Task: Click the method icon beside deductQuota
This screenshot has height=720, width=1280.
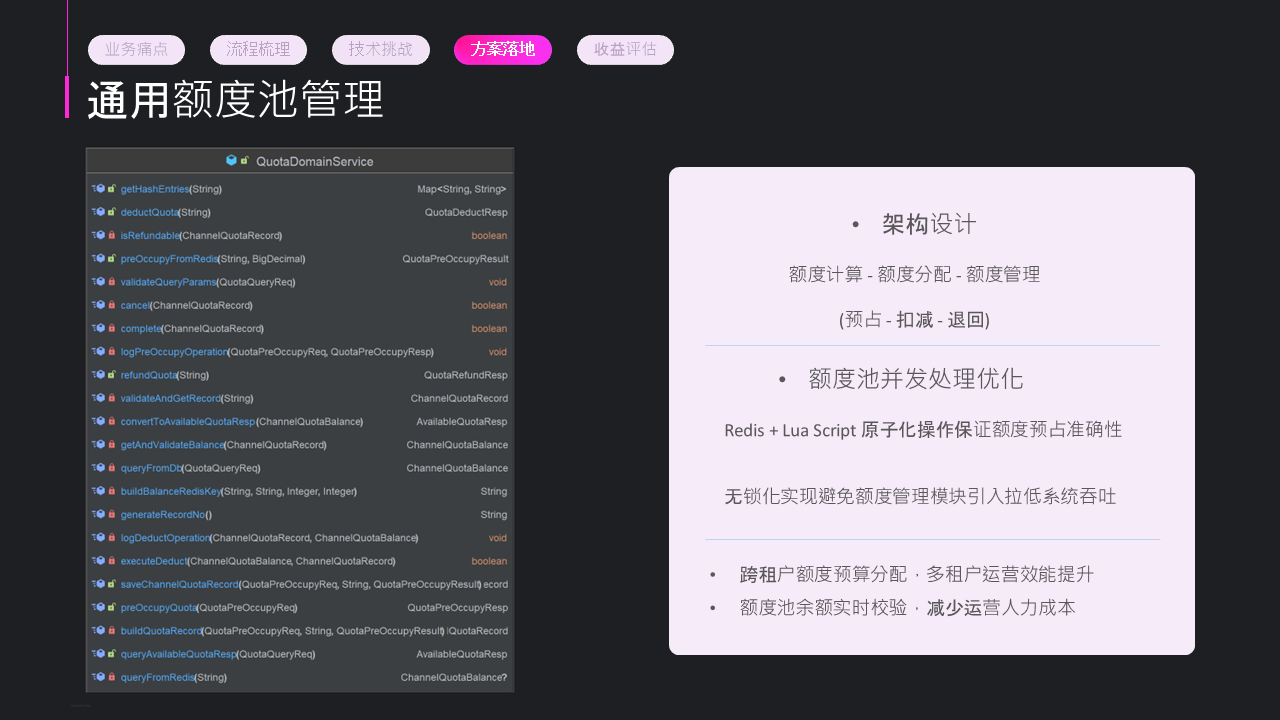Action: (x=100, y=212)
